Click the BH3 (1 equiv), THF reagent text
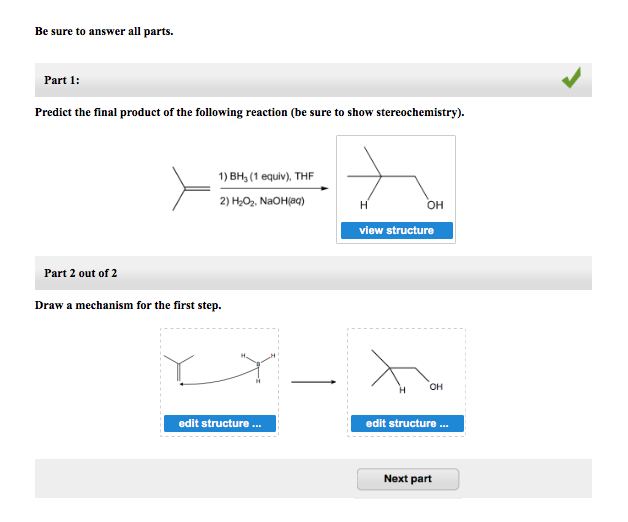The width and height of the screenshot is (628, 522). [x=266, y=176]
